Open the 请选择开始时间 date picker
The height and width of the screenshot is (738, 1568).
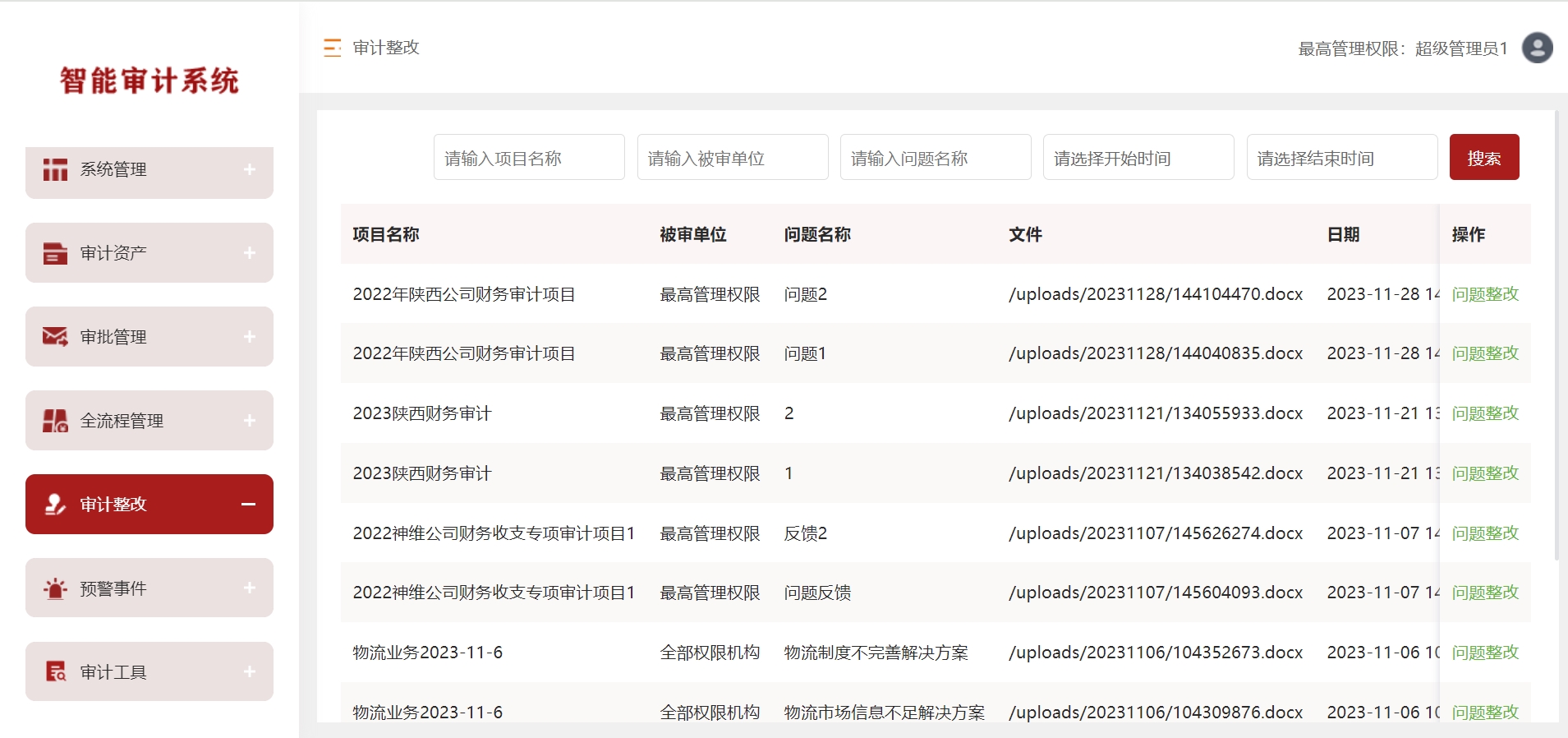1138,158
